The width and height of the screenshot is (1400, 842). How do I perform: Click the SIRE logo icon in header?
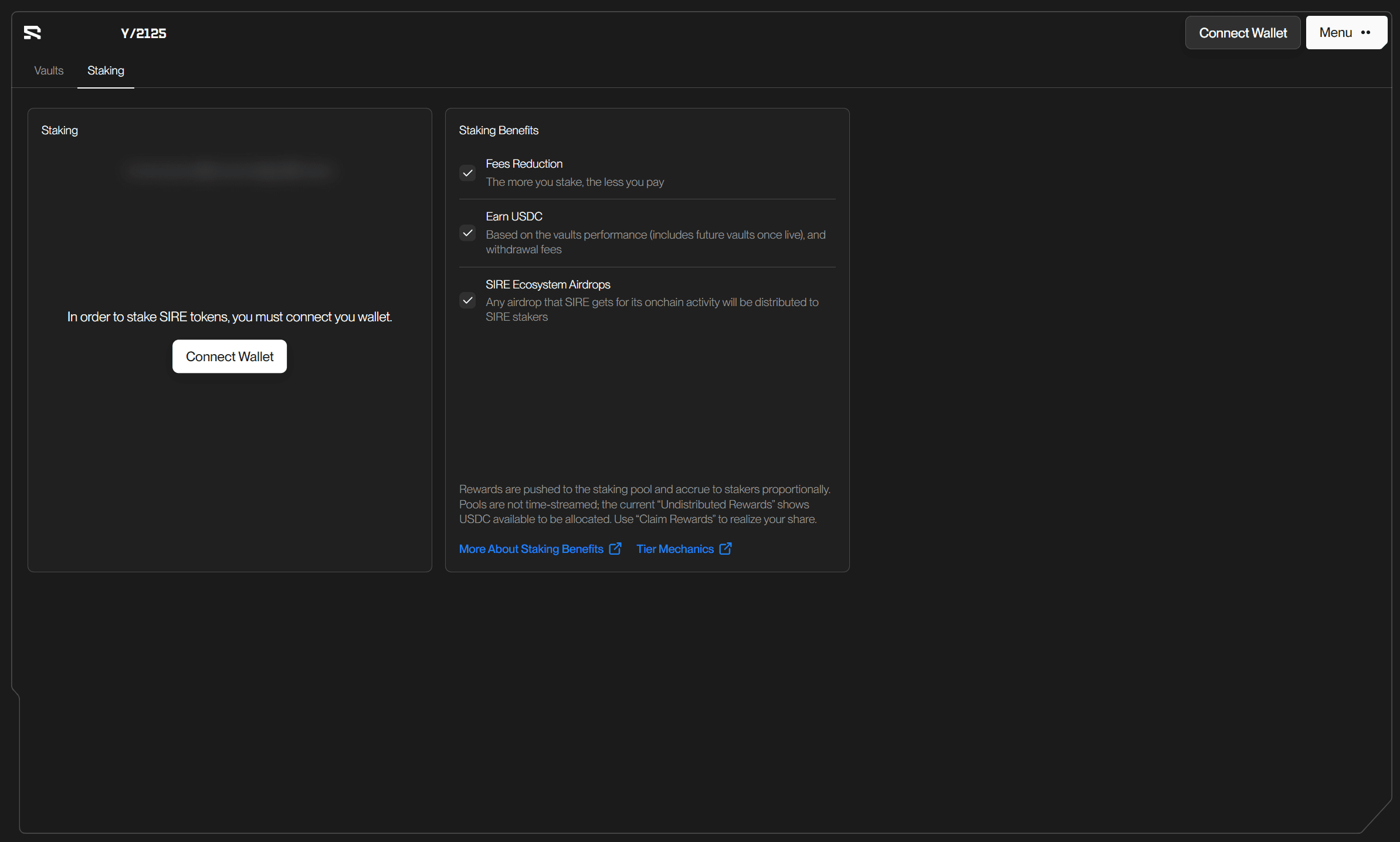32,33
